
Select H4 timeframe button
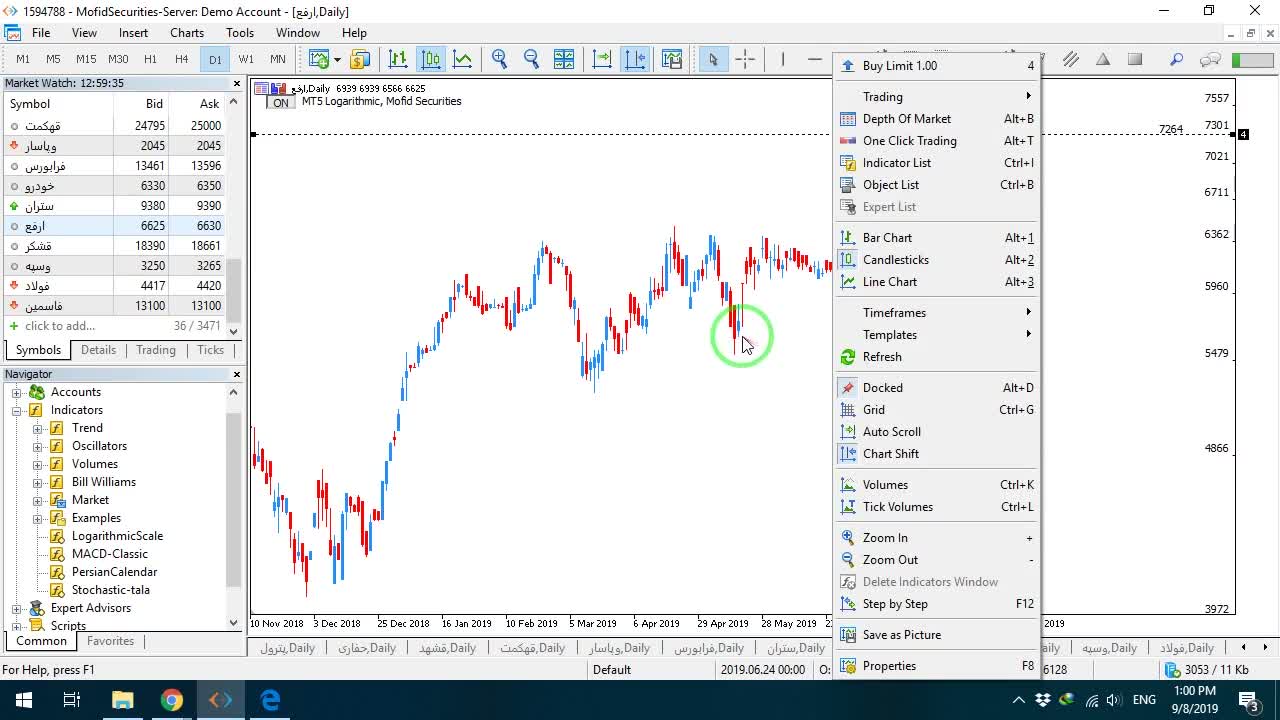click(x=181, y=59)
